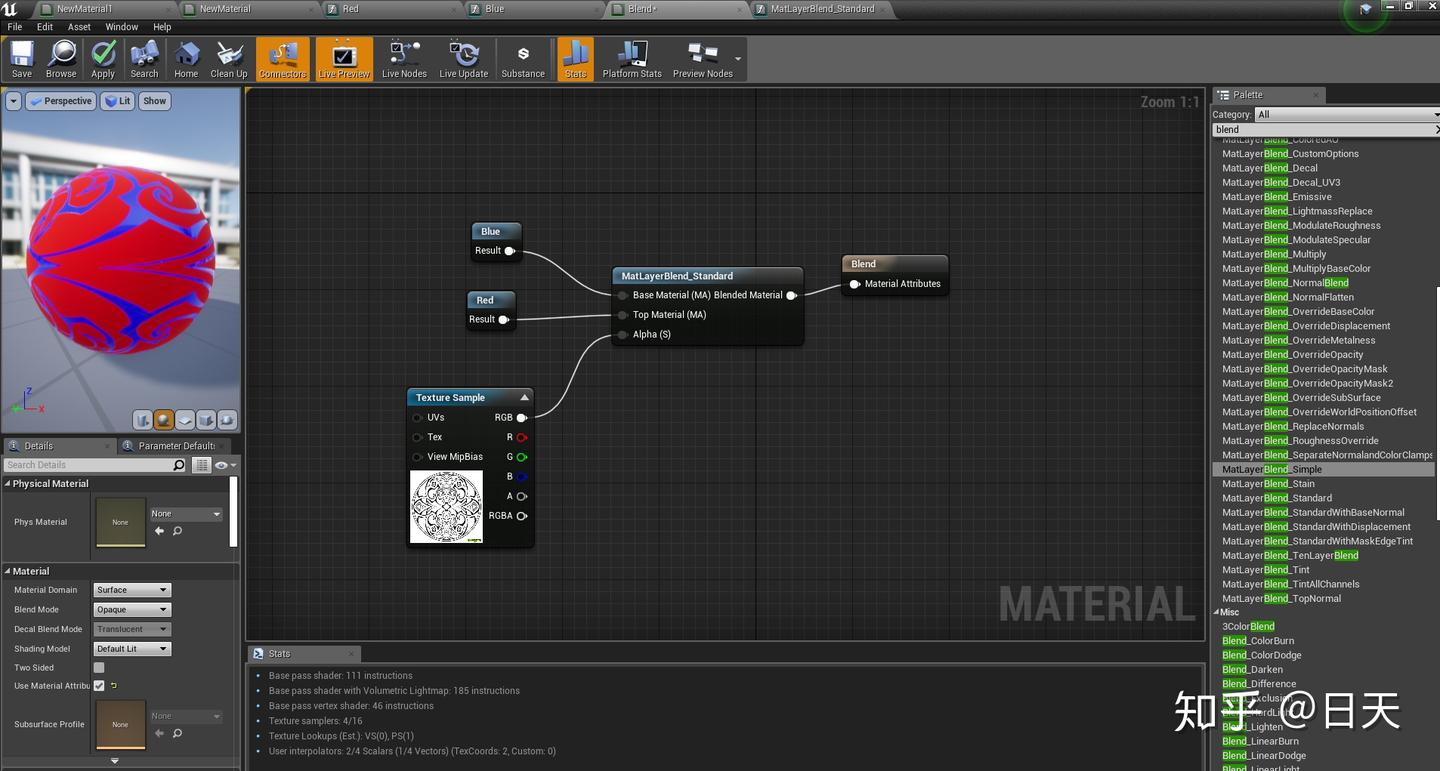The image size is (1440, 771).
Task: Open the Blend Mode dropdown
Action: (x=132, y=610)
